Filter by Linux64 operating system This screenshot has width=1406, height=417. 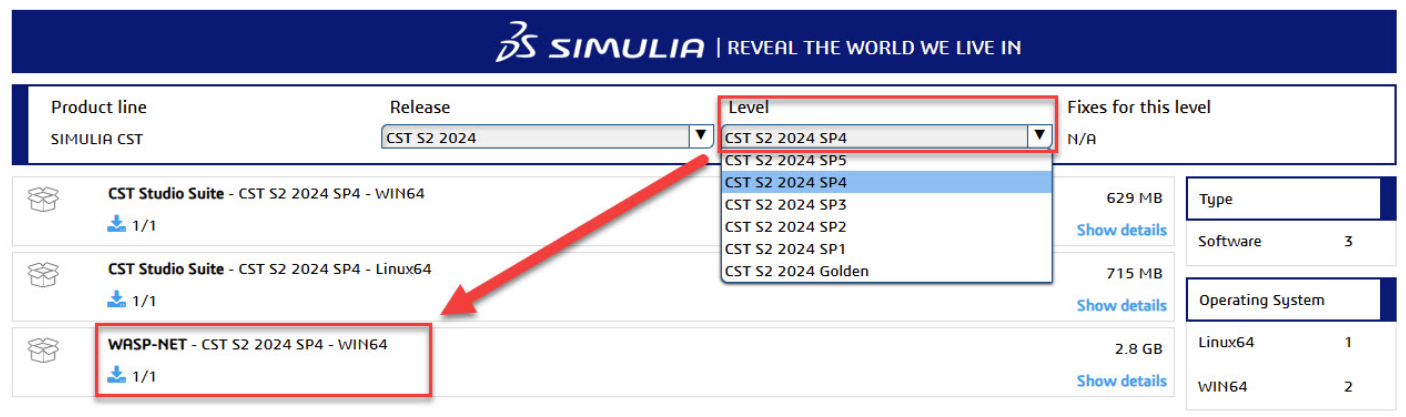(x=1226, y=343)
